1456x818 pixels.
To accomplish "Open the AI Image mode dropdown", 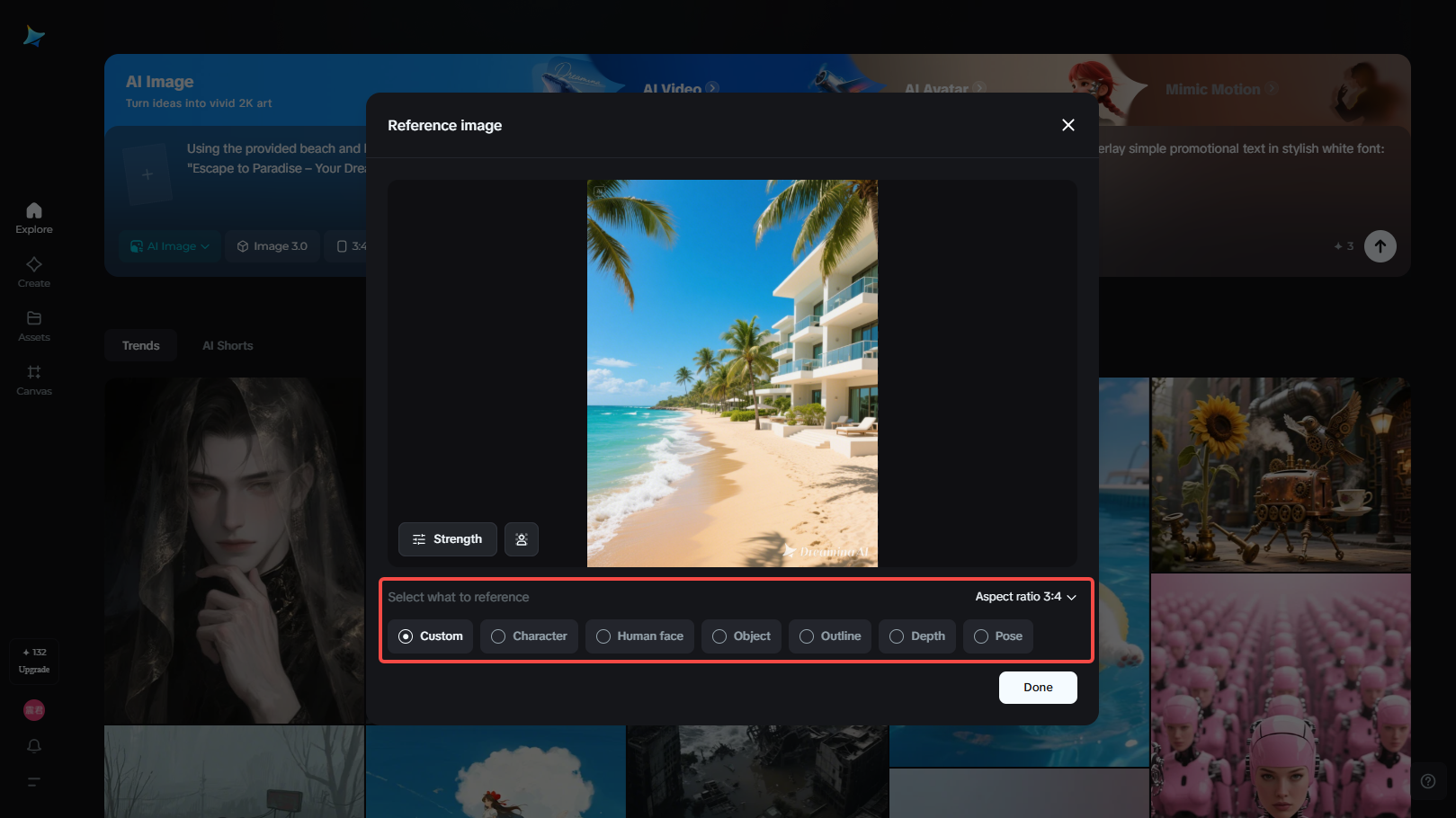I will click(x=170, y=246).
